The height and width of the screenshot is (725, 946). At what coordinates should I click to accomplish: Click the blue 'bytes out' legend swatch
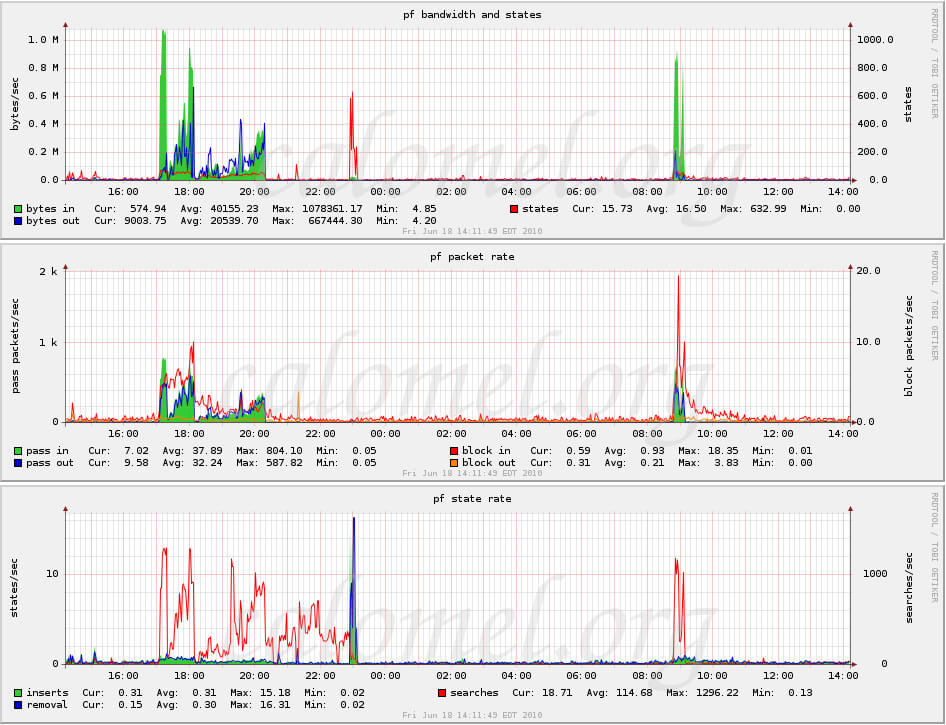(18, 221)
